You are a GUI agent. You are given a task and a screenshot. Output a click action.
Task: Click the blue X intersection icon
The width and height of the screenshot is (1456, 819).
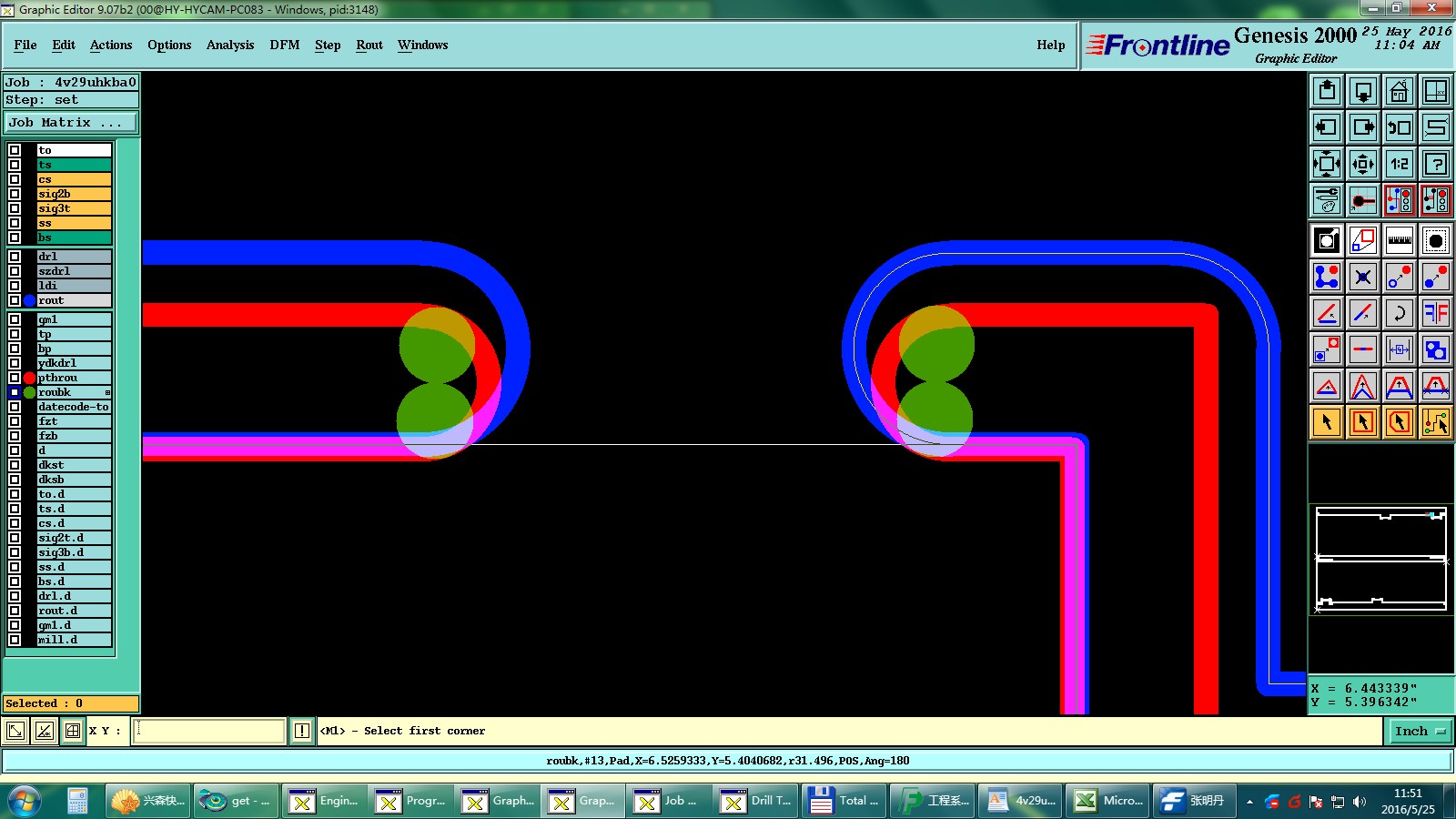click(x=1363, y=277)
